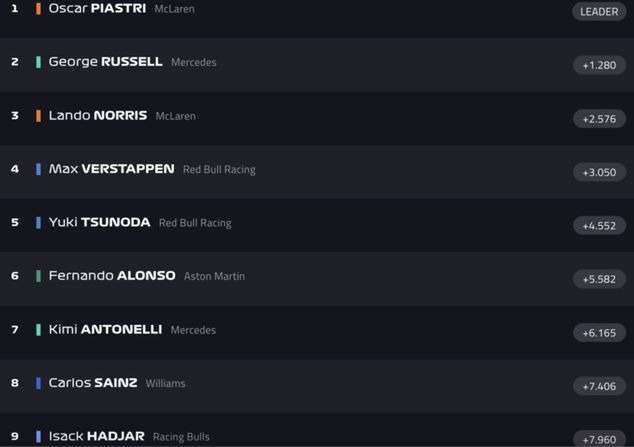Click the LEADER badge for Oscar Piastri

point(599,12)
